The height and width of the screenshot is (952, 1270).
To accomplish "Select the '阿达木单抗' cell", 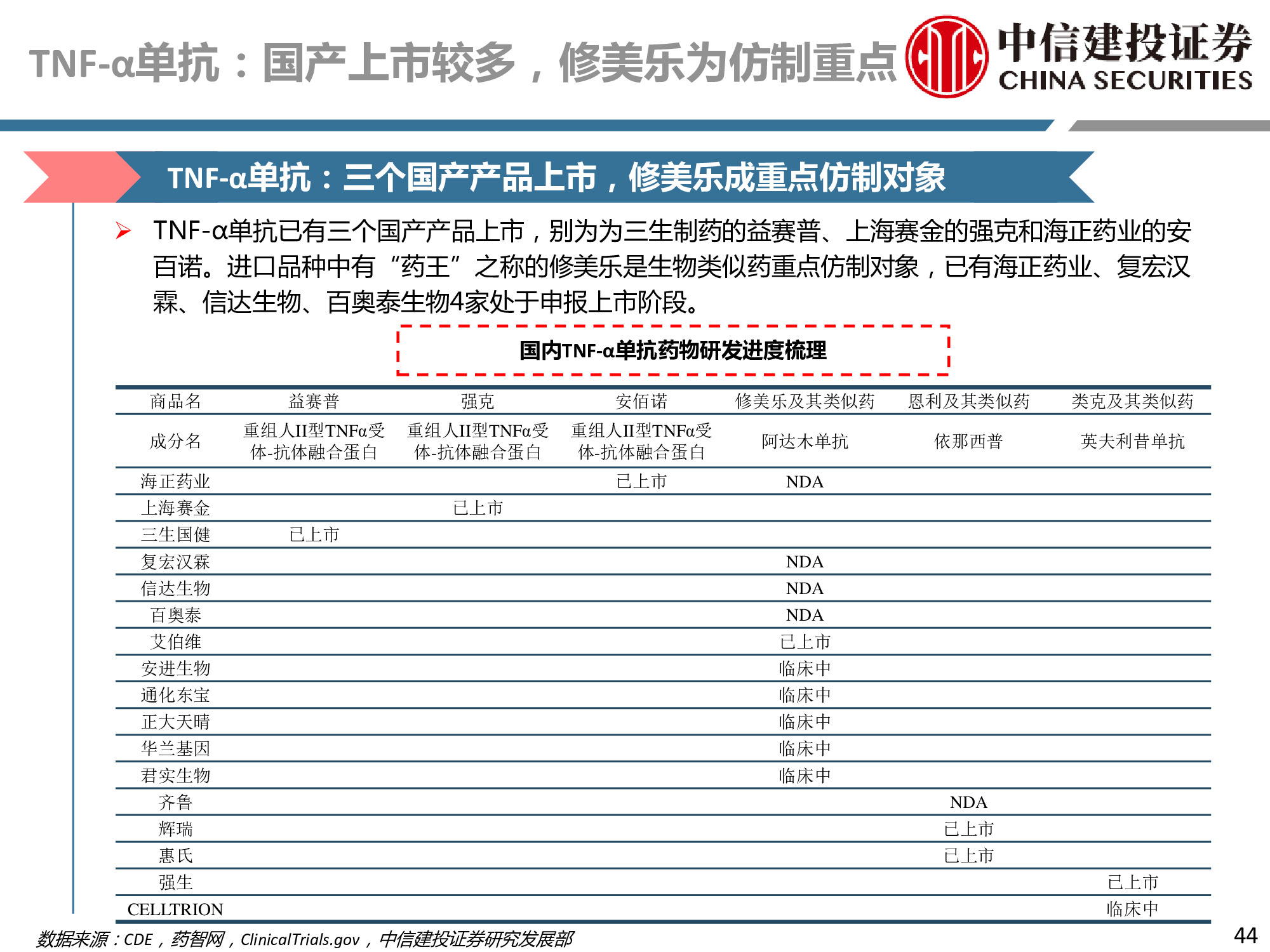I will (805, 441).
